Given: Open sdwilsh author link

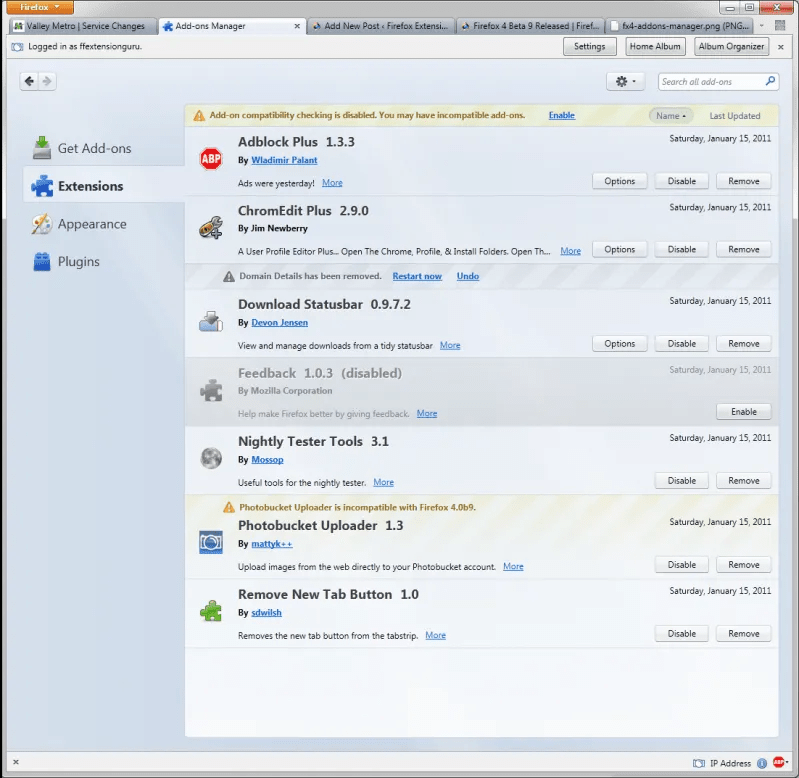Looking at the screenshot, I should coord(266,612).
